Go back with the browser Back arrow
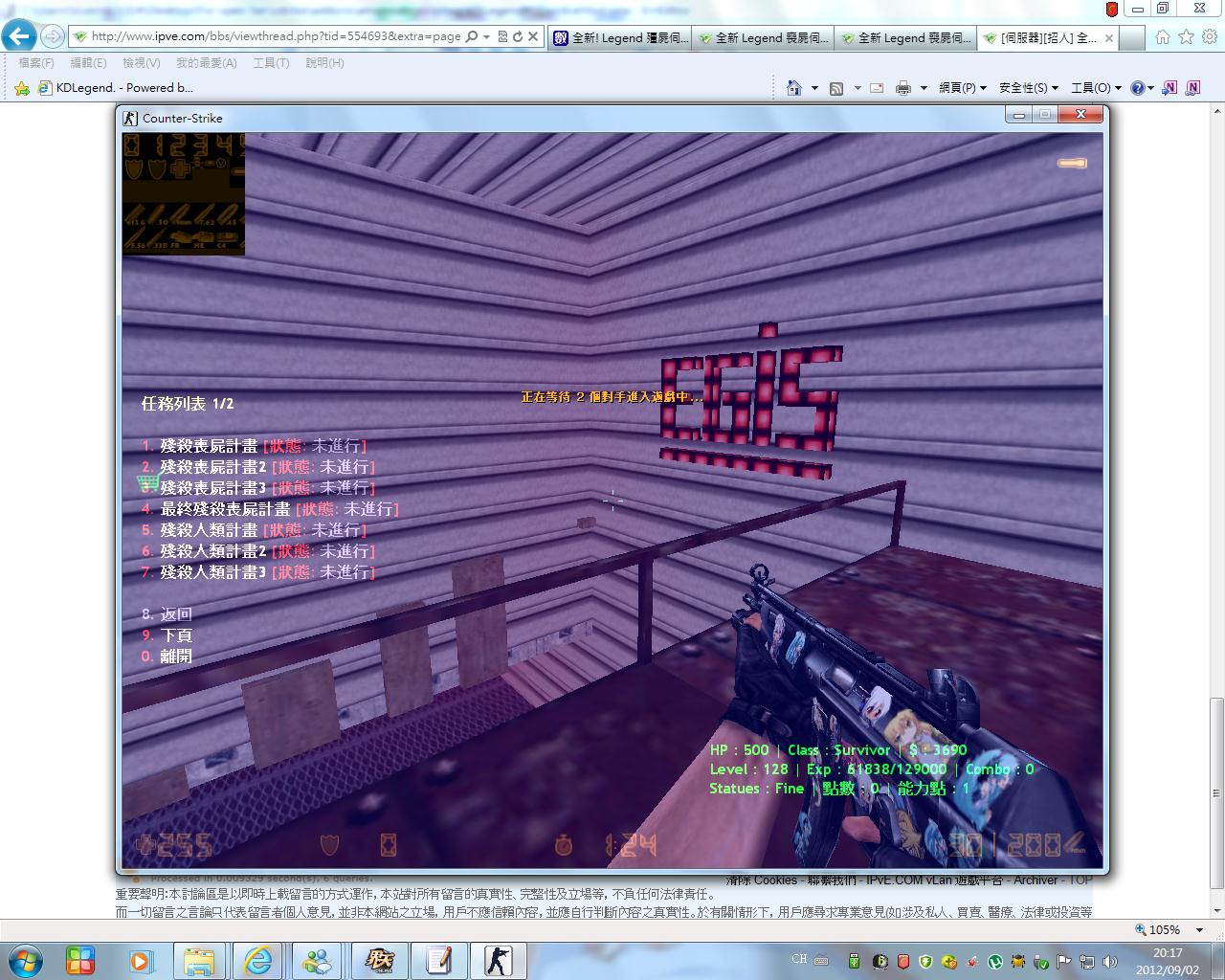 [19, 37]
